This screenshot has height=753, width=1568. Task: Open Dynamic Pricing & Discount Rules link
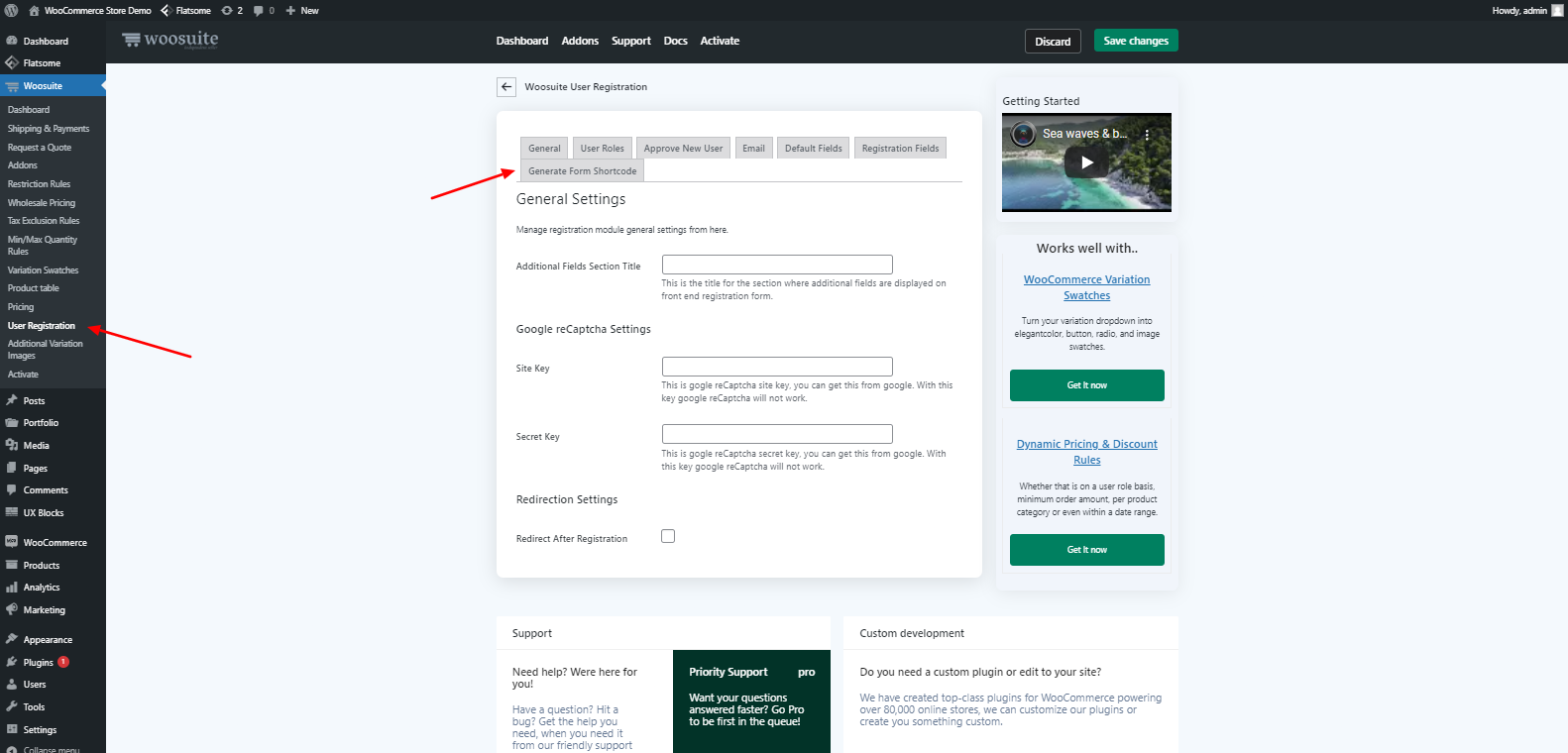coord(1086,452)
